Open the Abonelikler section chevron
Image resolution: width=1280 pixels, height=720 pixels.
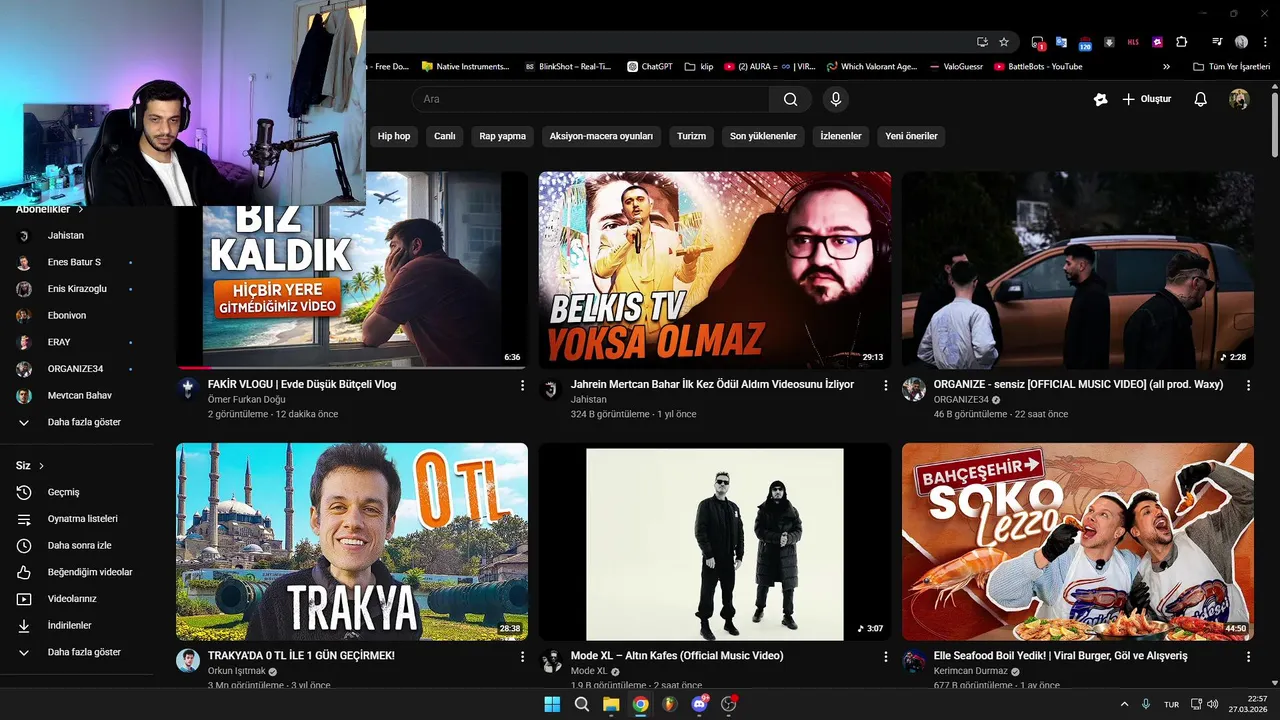[x=81, y=210]
